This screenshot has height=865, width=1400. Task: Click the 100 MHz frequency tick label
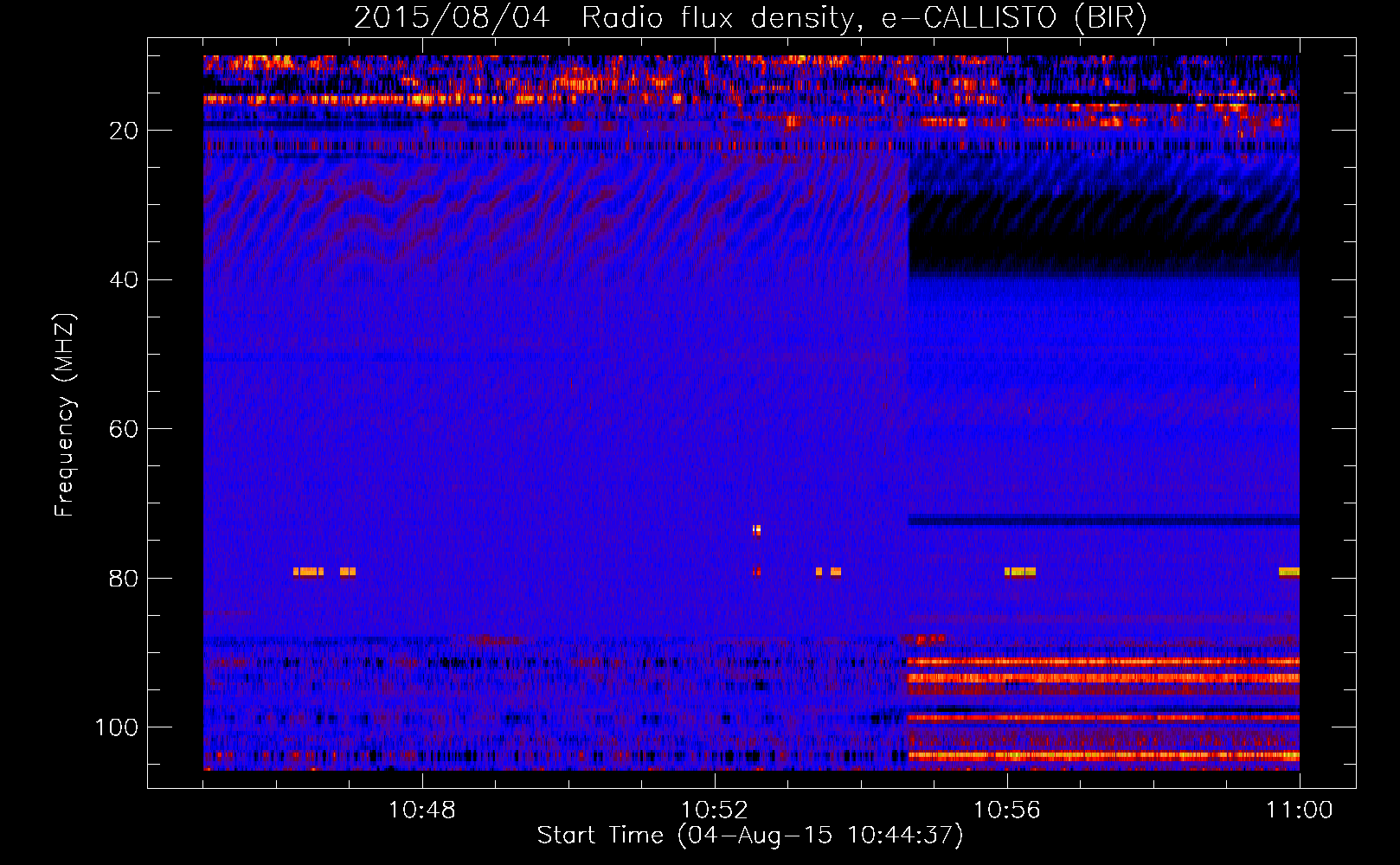pos(117,727)
